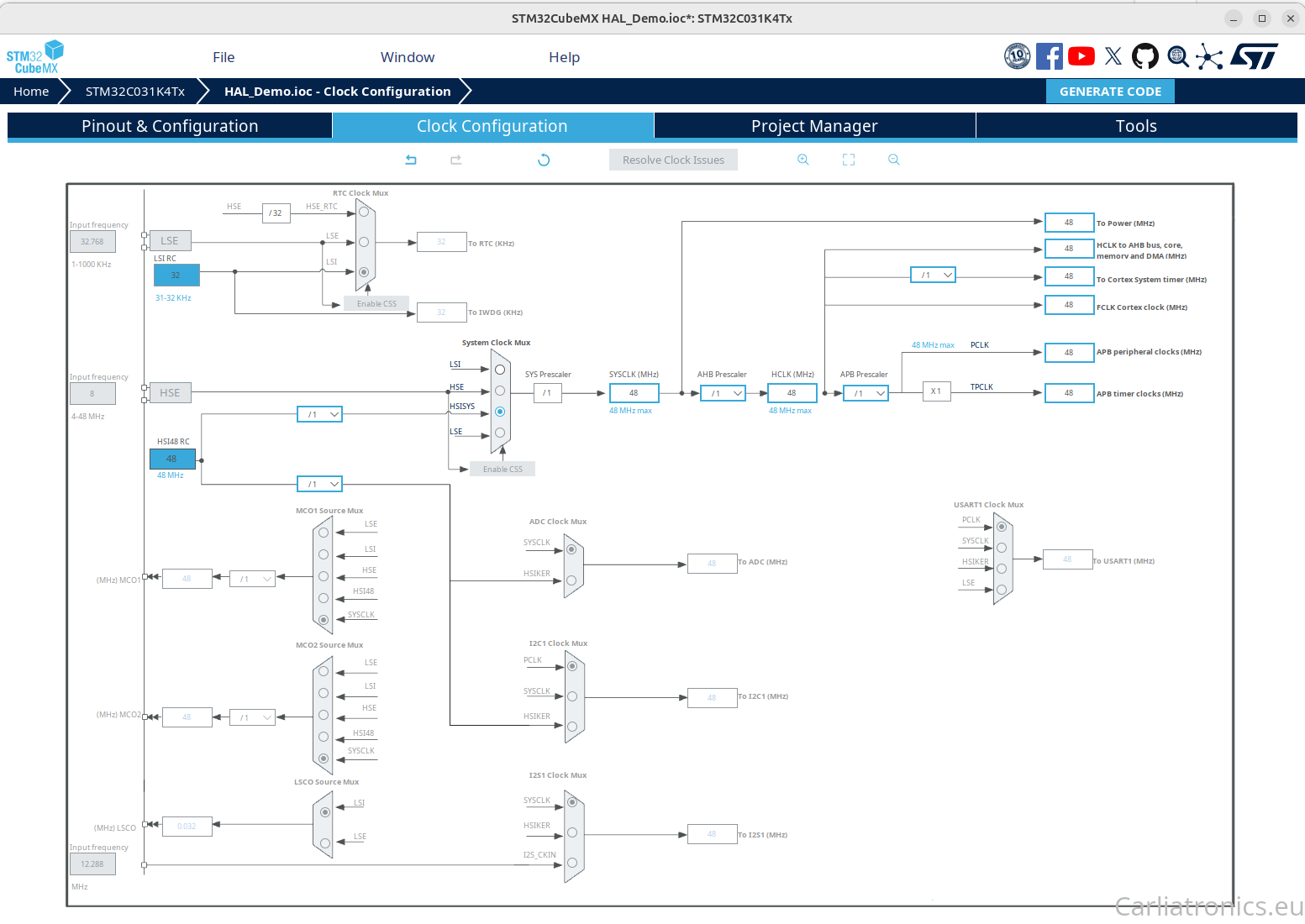Select LSE on RTC Clock Mux
This screenshot has width=1305, height=924.
(x=364, y=242)
